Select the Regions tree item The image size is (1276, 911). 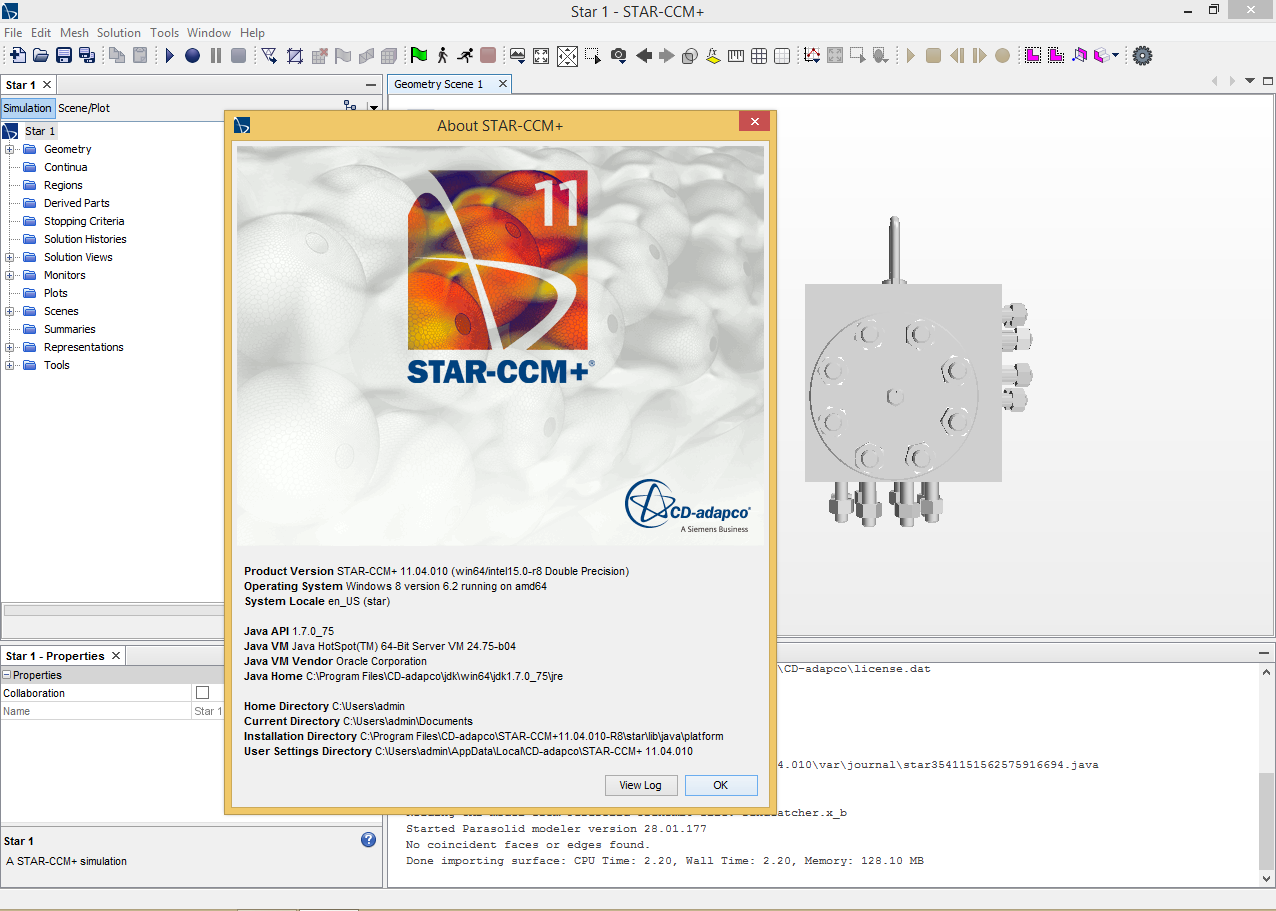pos(63,185)
